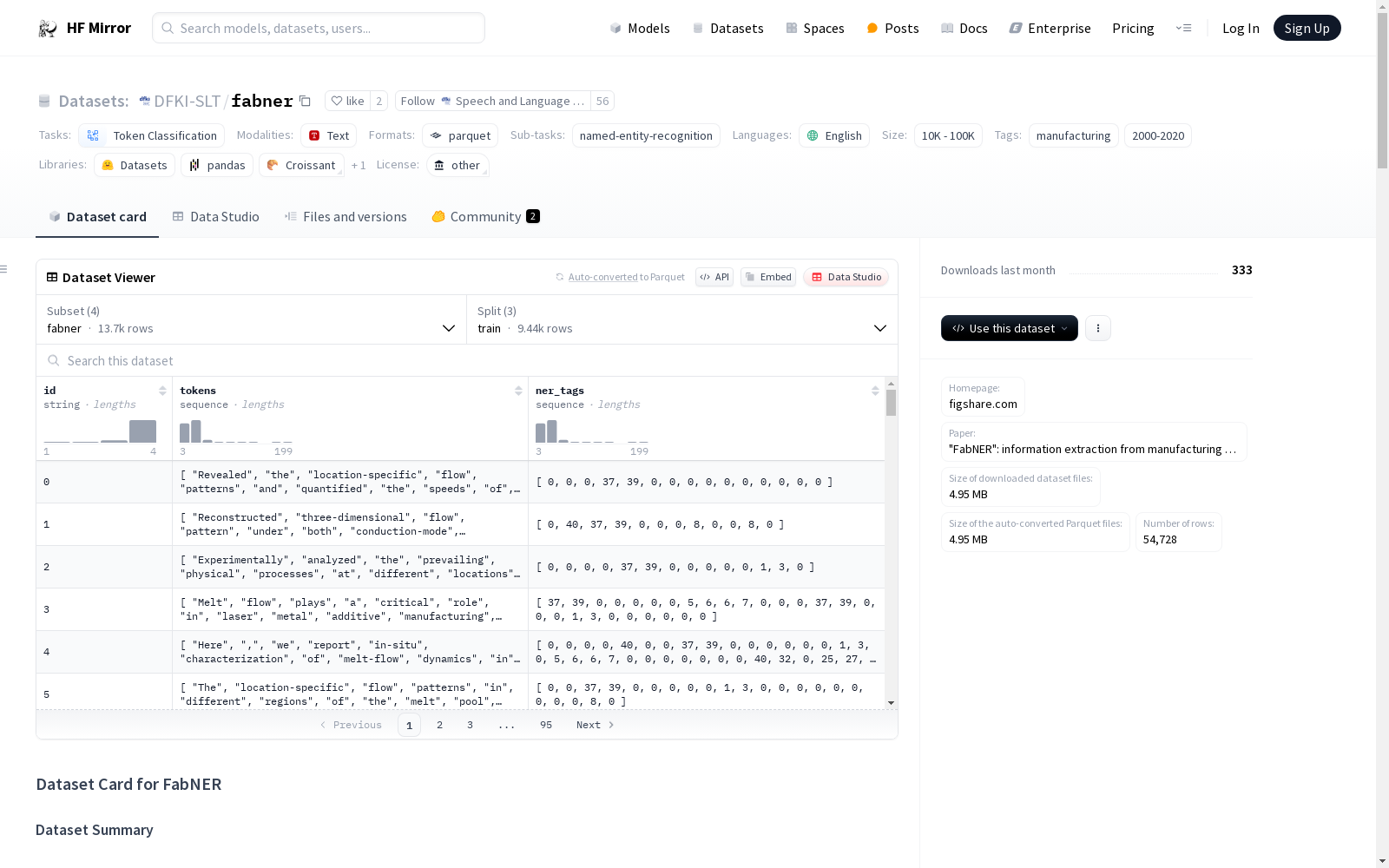1389x868 pixels.
Task: Click the parquet format tag
Action: click(460, 135)
